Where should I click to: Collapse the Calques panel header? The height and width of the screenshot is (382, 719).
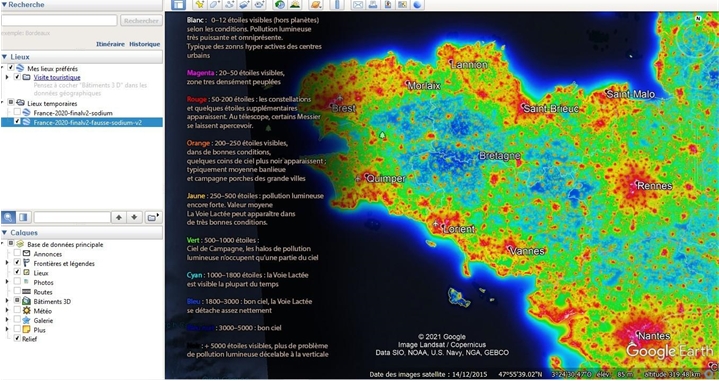click(81, 233)
